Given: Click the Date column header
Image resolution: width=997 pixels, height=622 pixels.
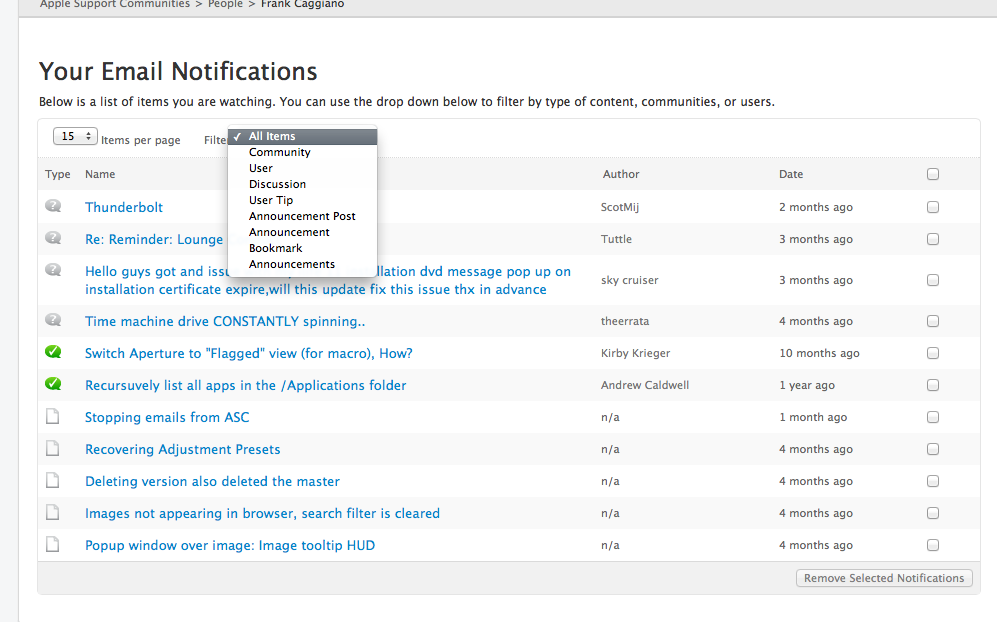Looking at the screenshot, I should click(x=791, y=174).
